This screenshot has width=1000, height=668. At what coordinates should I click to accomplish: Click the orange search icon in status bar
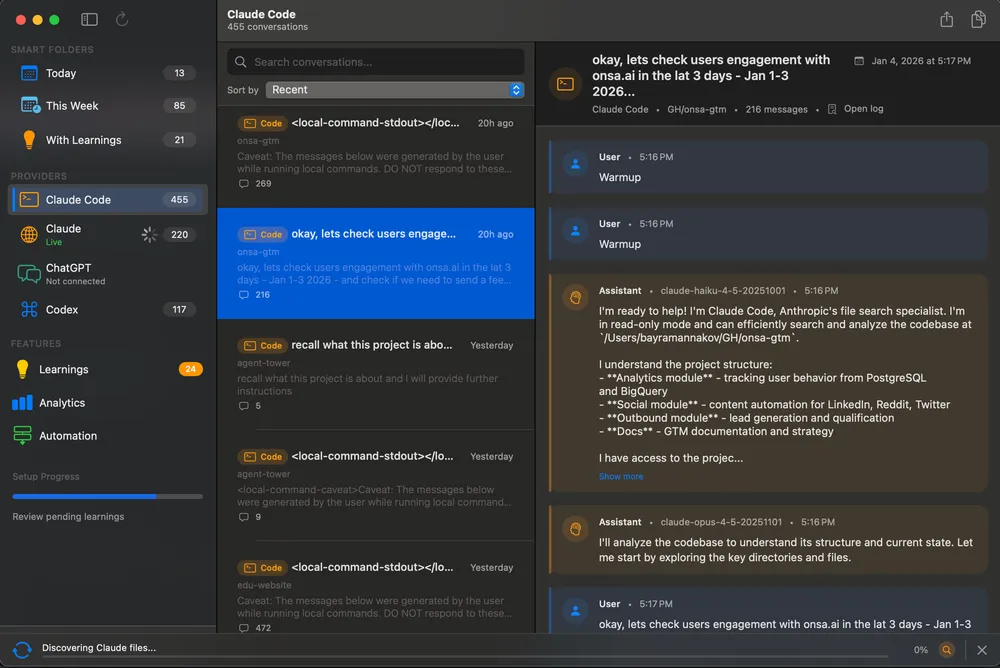point(946,649)
